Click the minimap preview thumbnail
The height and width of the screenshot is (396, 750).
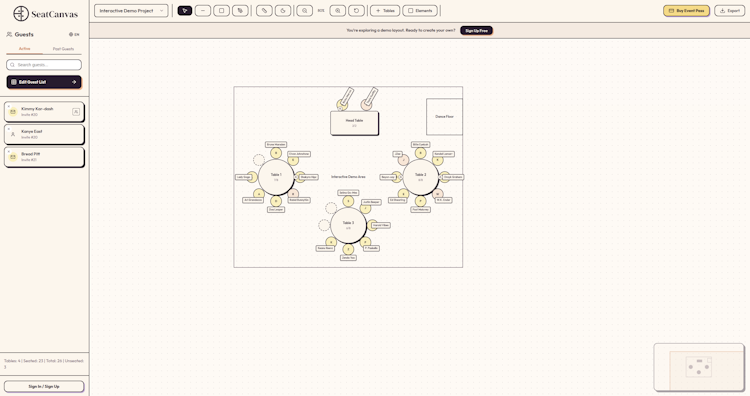click(699, 367)
